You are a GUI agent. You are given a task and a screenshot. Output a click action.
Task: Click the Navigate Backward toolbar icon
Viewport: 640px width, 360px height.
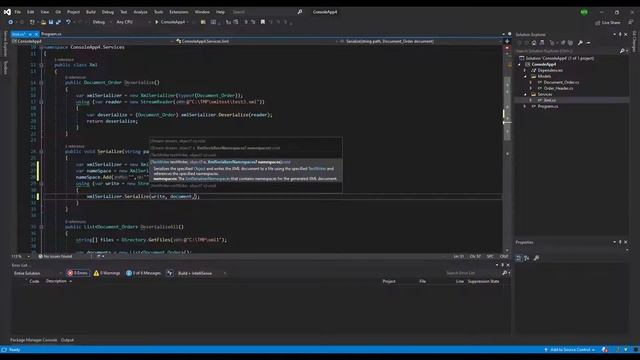click(x=11, y=22)
